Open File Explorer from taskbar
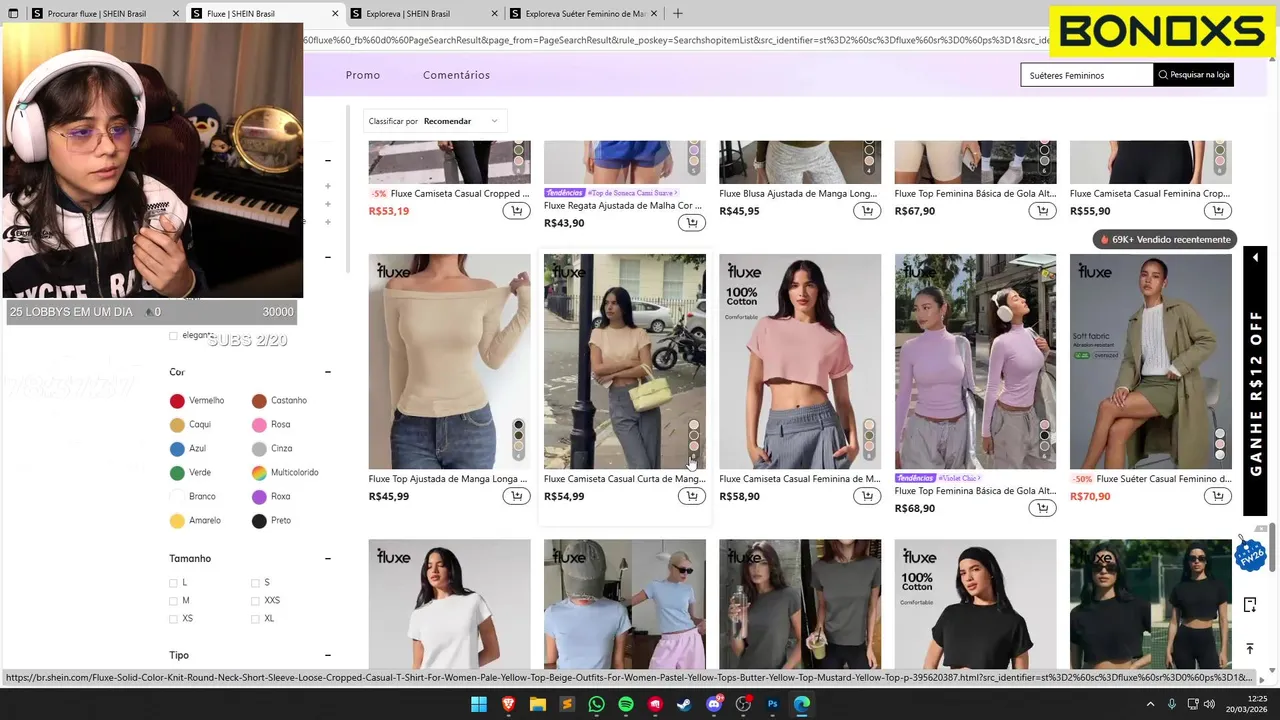1280x720 pixels. [537, 704]
